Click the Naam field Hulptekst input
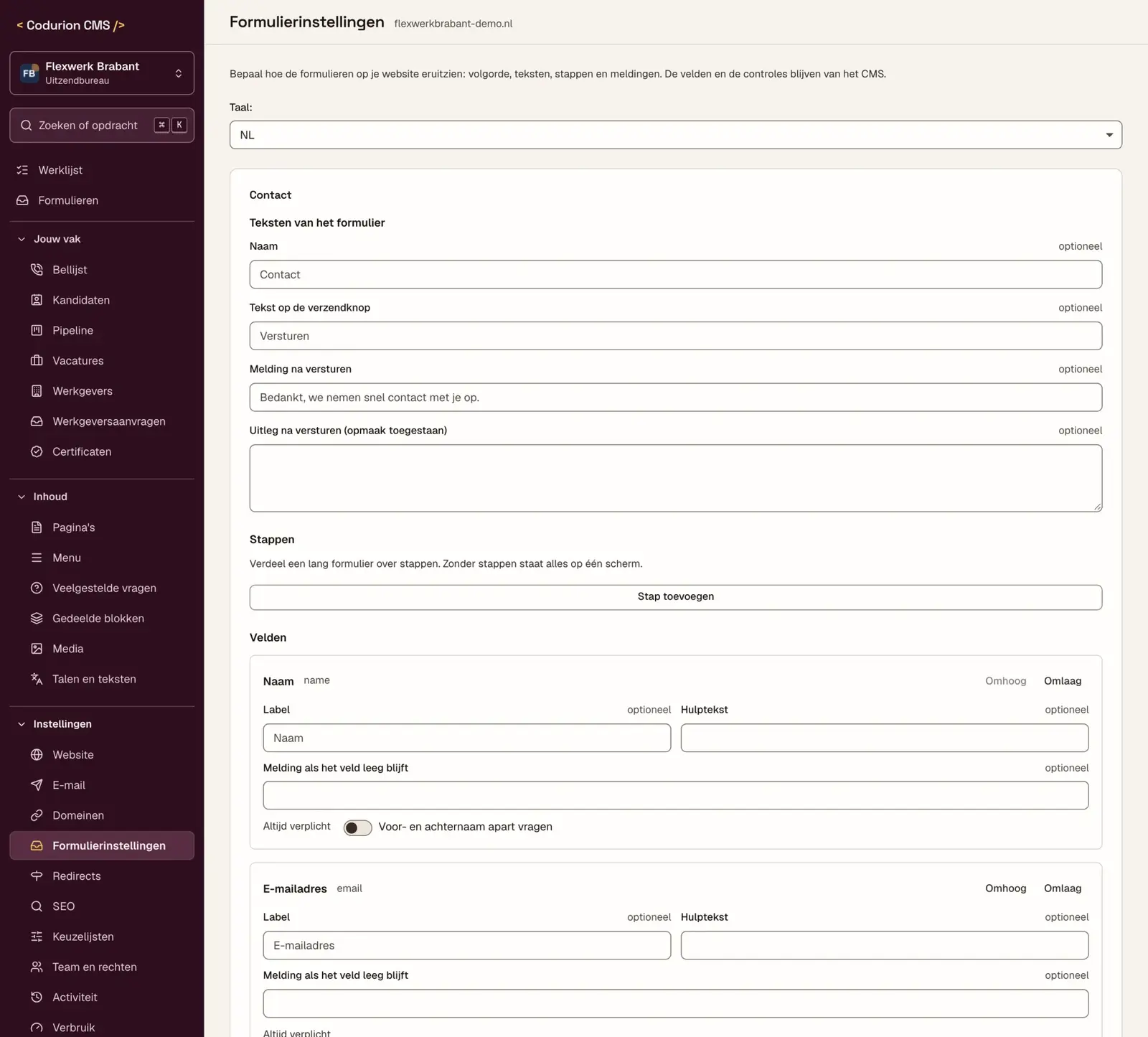Screen dimensions: 1148x1037 tap(884, 738)
